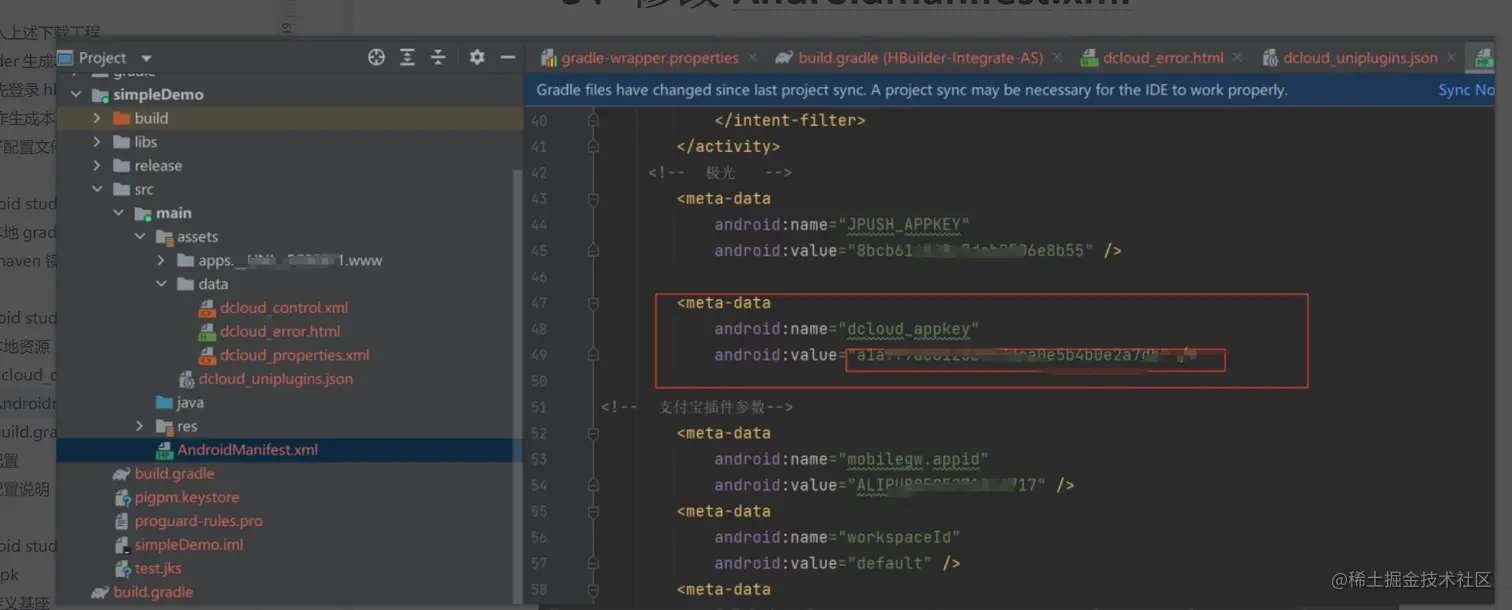This screenshot has height=610, width=1512.
Task: Click the fold marker on line 58
Action: pyautogui.click(x=593, y=589)
